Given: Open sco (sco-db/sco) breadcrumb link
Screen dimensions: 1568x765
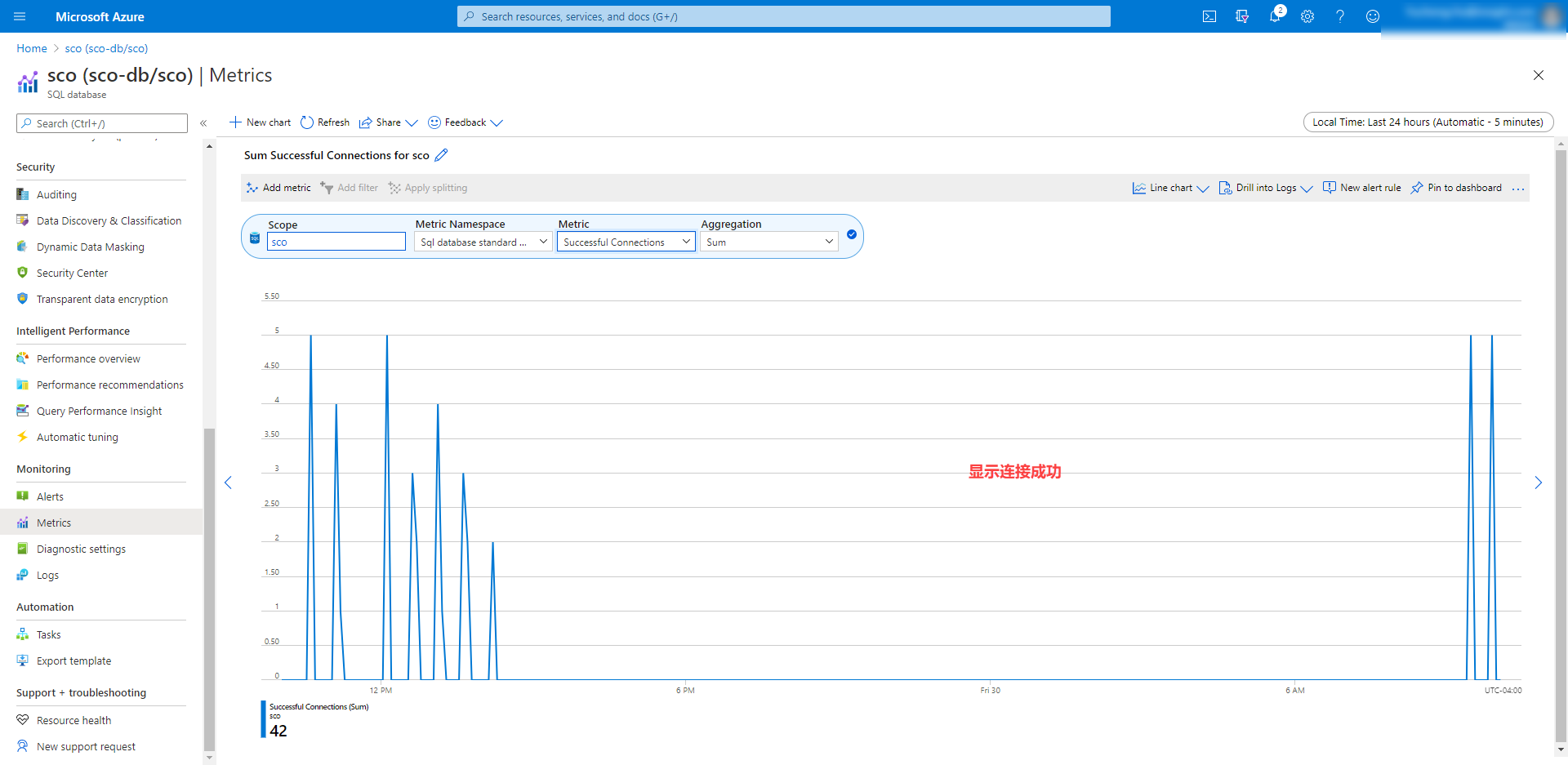Looking at the screenshot, I should (x=107, y=48).
